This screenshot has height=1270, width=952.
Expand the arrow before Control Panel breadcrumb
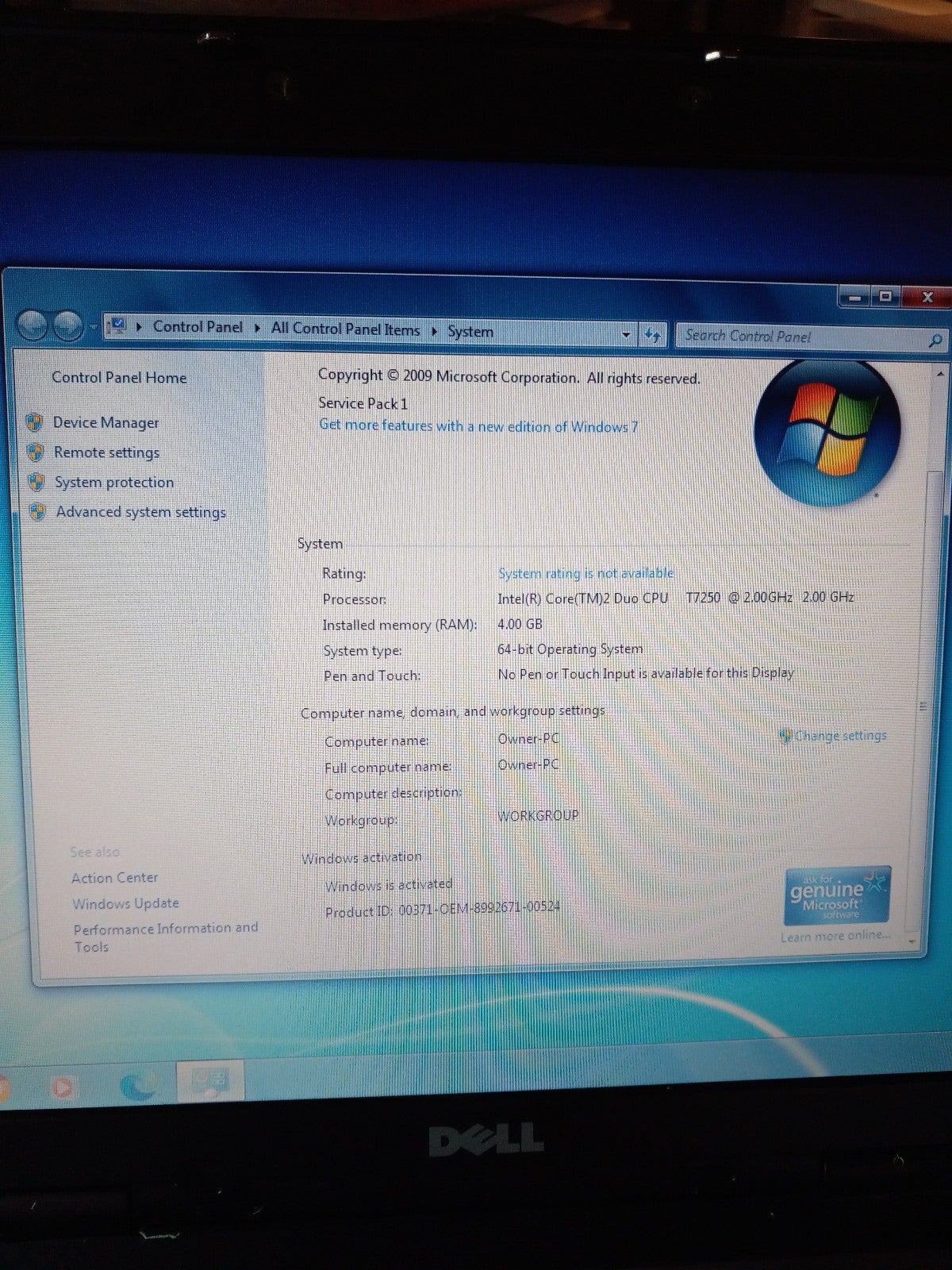(139, 326)
